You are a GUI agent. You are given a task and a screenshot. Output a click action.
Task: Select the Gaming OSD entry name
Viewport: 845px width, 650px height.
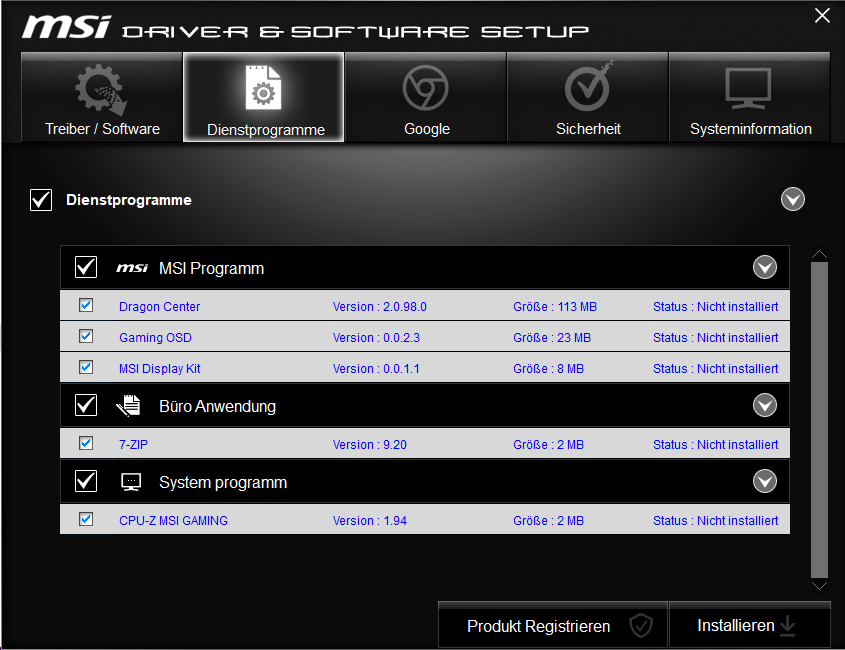coord(155,337)
